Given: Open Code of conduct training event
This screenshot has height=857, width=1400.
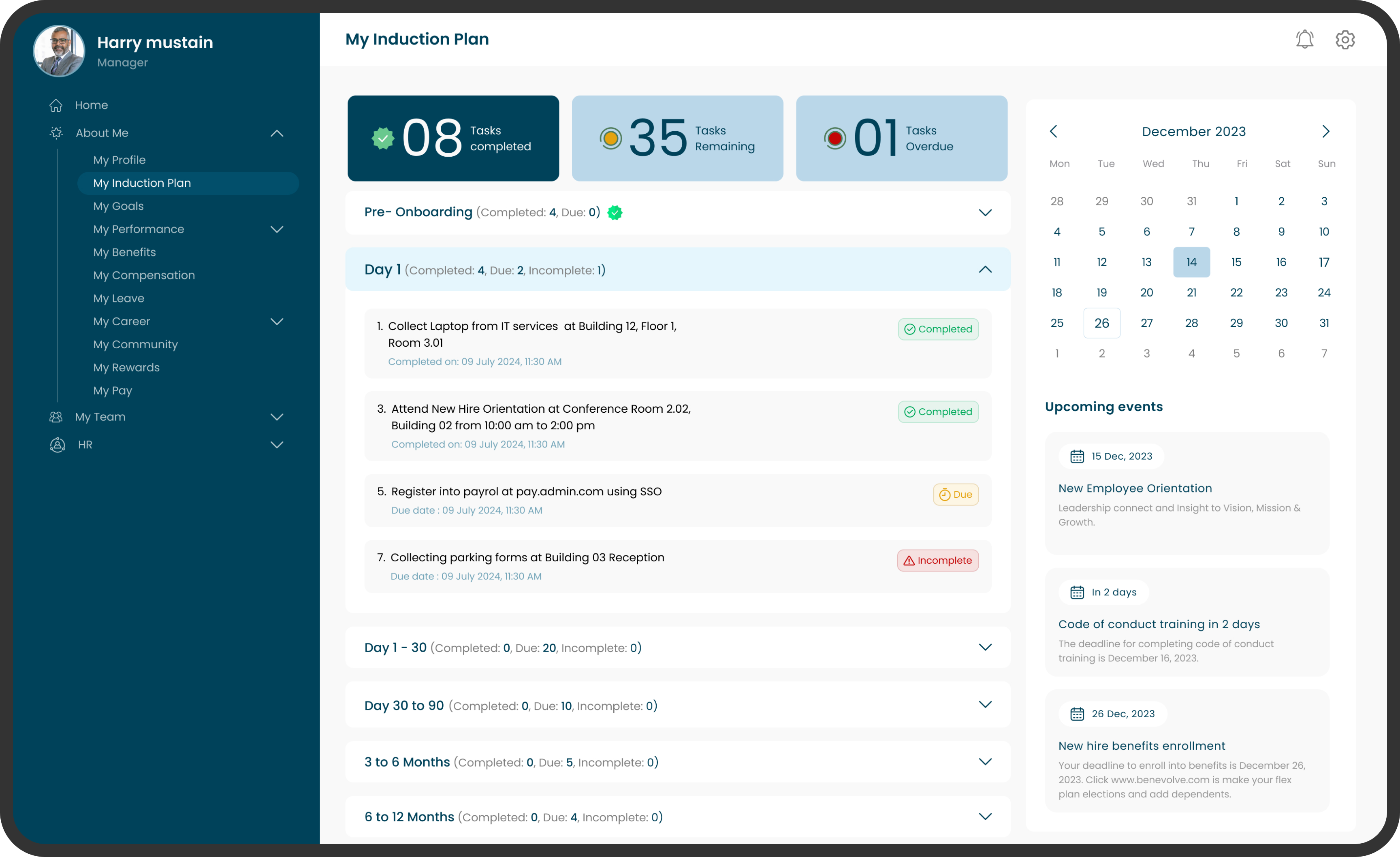Looking at the screenshot, I should (1187, 622).
